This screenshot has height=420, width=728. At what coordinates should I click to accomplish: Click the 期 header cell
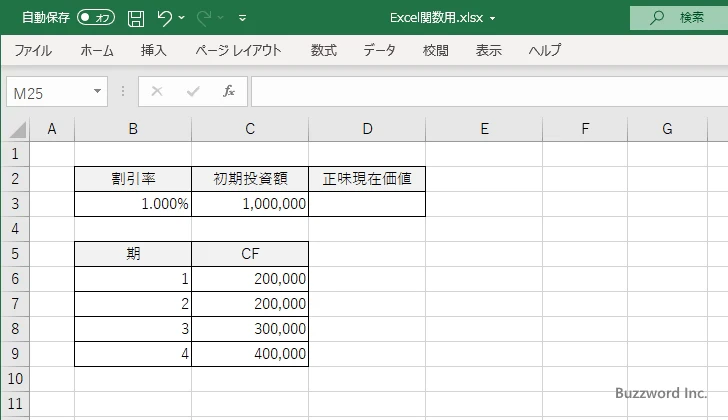click(x=133, y=254)
